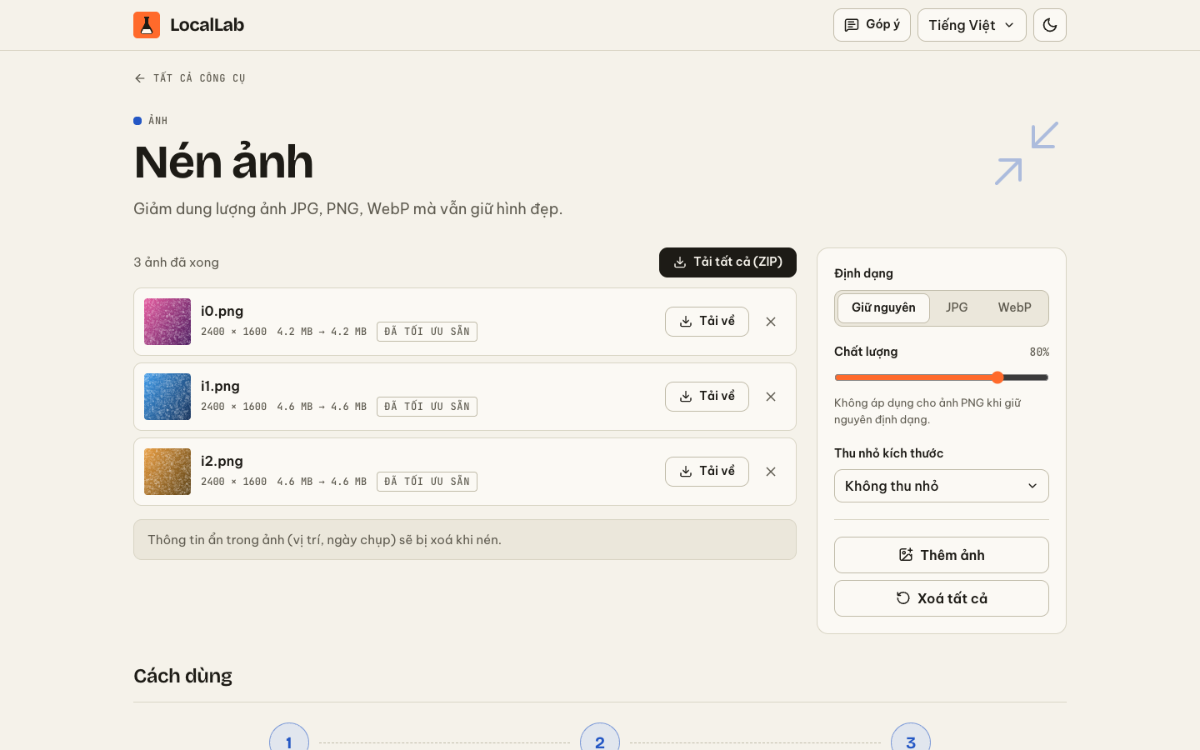Expand the Thu nhỏ kích thước dropdown
The image size is (1200, 750).
coord(942,486)
